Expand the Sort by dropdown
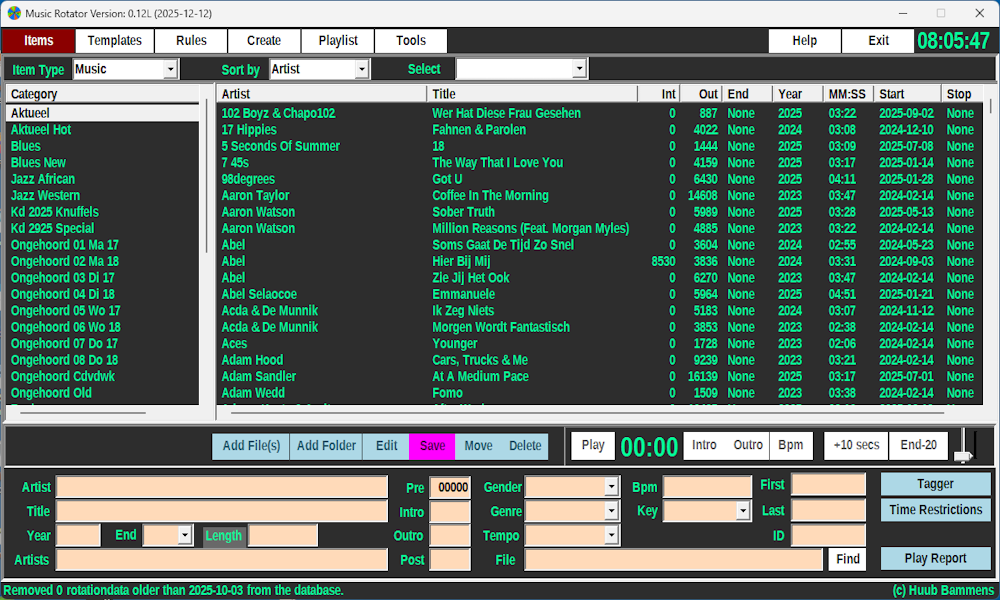The height and width of the screenshot is (600, 1000). tap(362, 69)
